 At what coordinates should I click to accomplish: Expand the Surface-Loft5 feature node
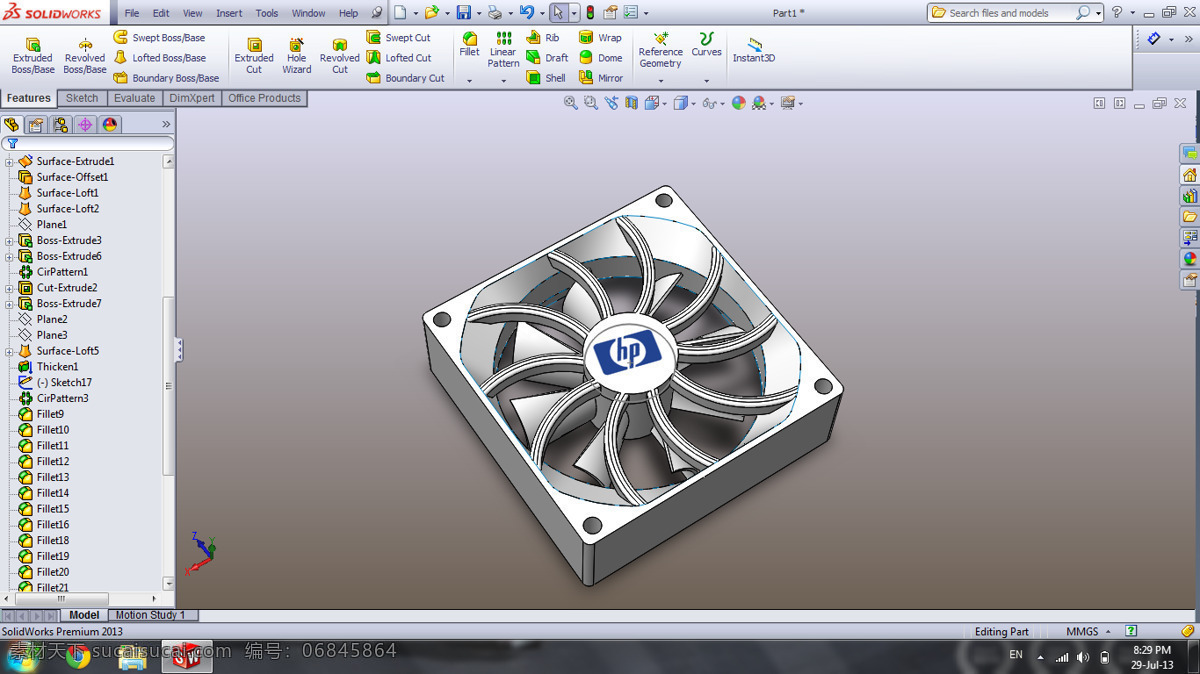(x=9, y=352)
